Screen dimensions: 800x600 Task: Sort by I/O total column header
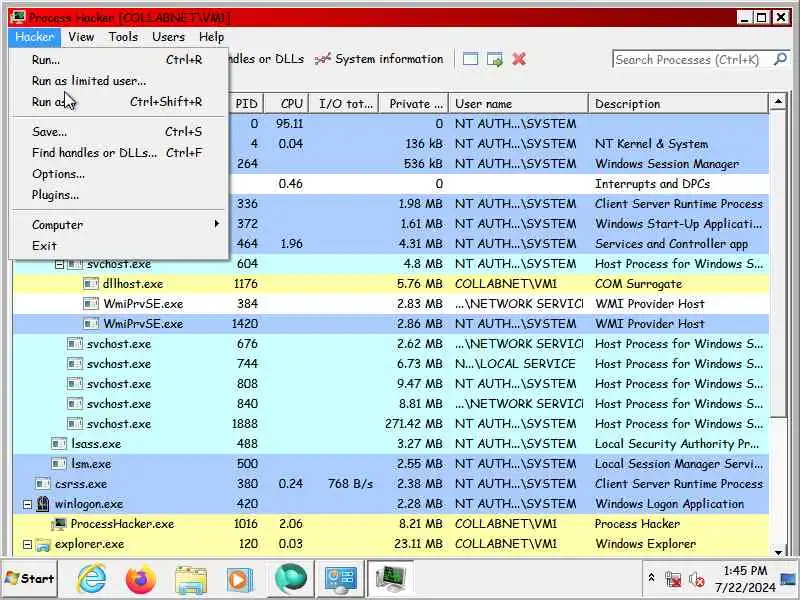coord(344,104)
